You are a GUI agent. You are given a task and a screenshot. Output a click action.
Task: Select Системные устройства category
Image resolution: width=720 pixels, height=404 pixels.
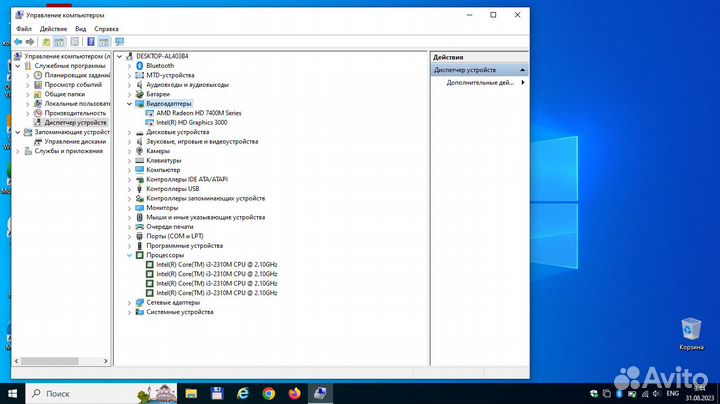pyautogui.click(x=180, y=312)
